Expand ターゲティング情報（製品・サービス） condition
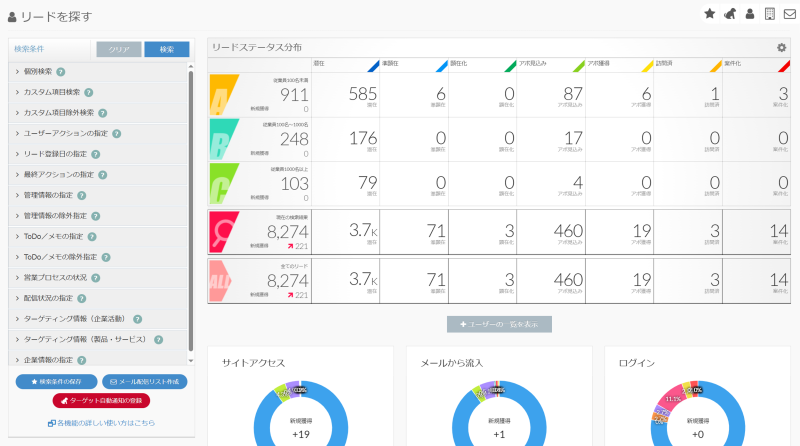Screen dimensions: 800x446 98,339
